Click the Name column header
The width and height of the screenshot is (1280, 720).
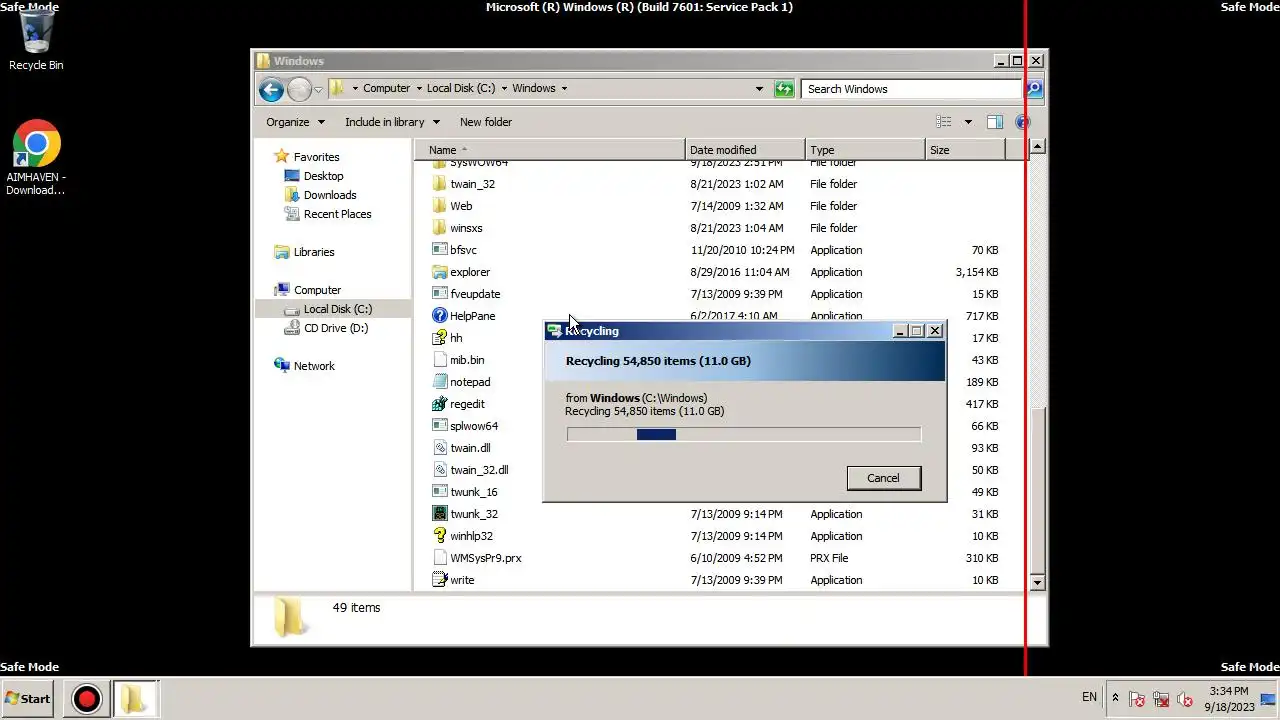coord(550,150)
